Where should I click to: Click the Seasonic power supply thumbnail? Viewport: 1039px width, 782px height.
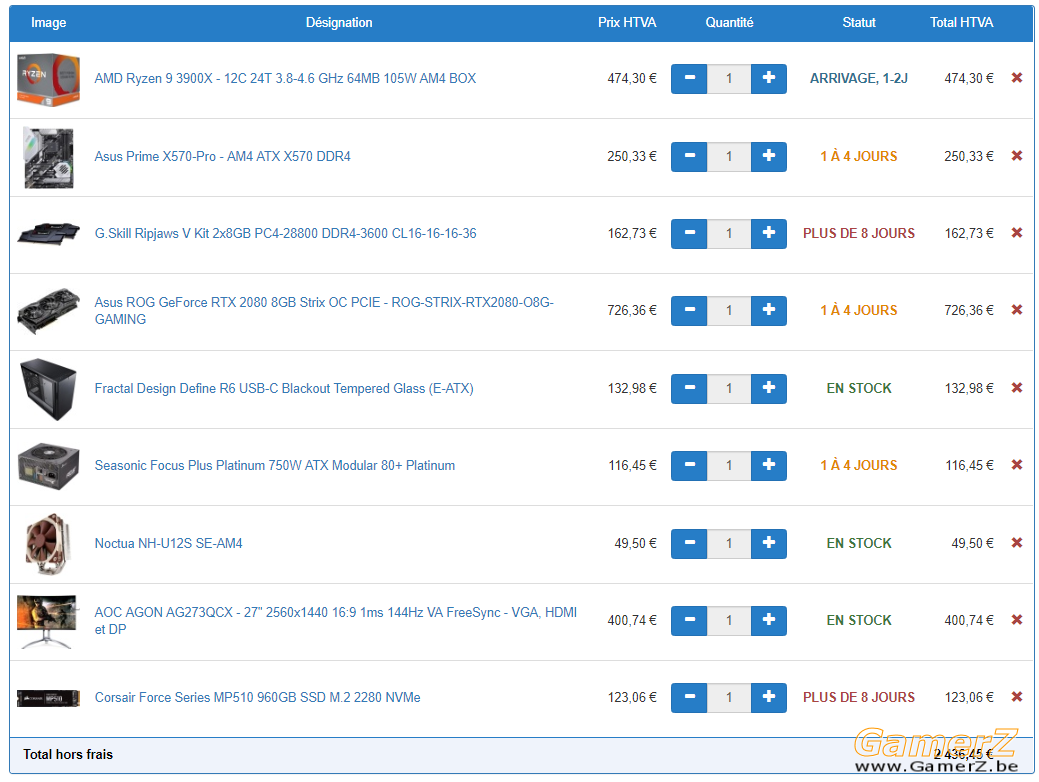pyautogui.click(x=48, y=467)
